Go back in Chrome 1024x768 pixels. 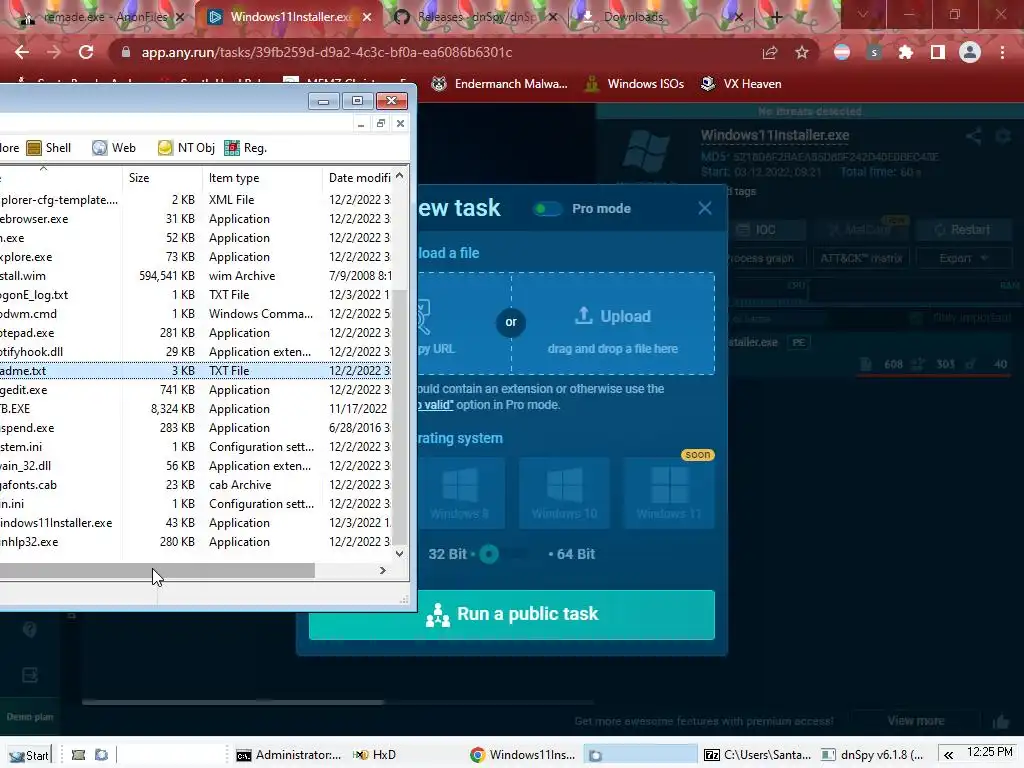(x=22, y=52)
